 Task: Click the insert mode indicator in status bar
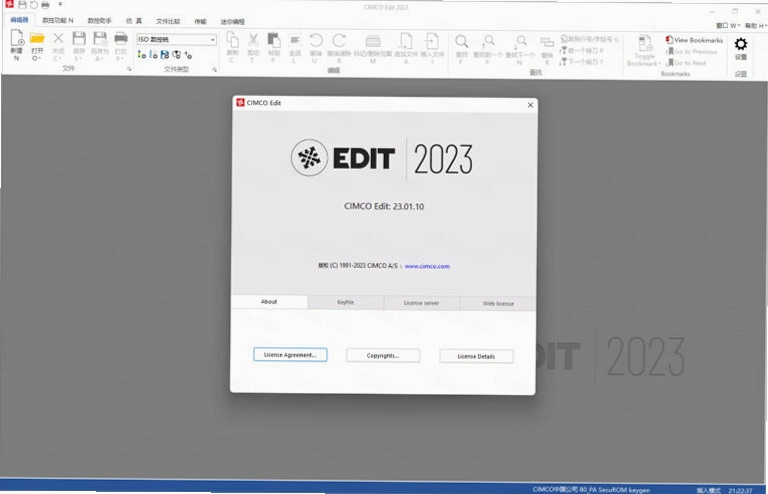[708, 490]
